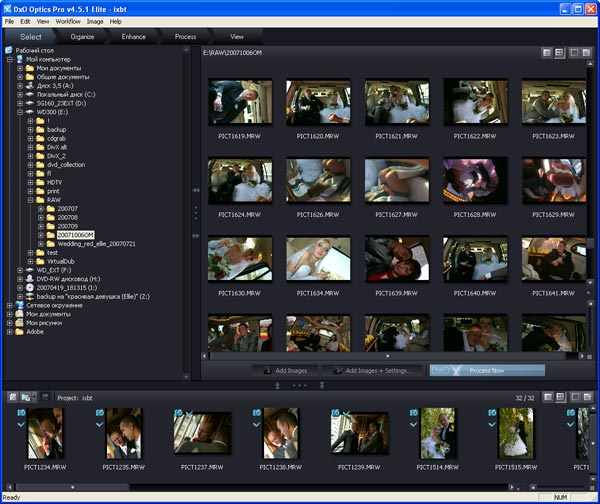Click the folder view icon in browser pane
The image size is (600, 504).
tap(586, 52)
